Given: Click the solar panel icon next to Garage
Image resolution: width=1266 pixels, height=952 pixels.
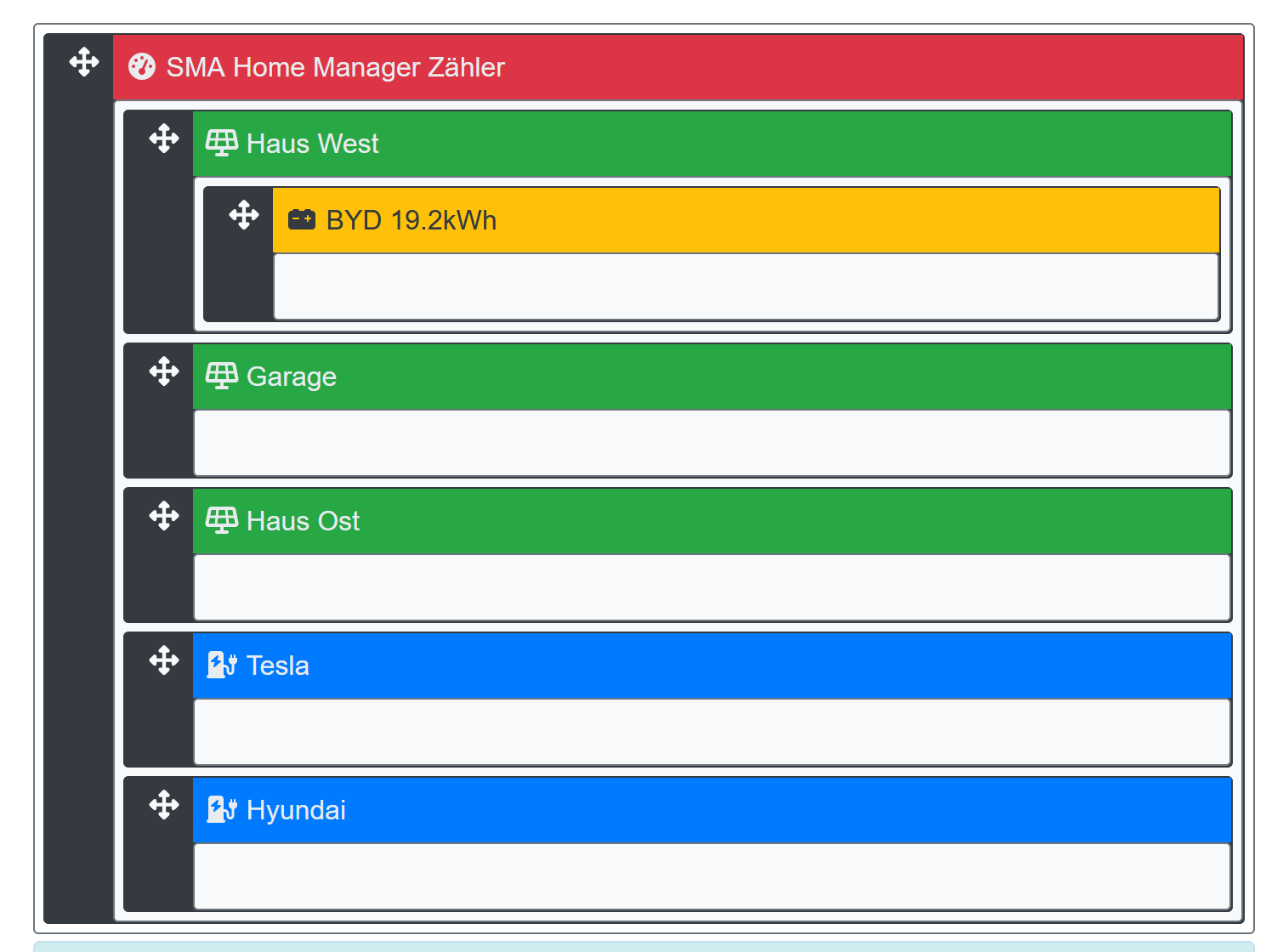Looking at the screenshot, I should pos(222,376).
